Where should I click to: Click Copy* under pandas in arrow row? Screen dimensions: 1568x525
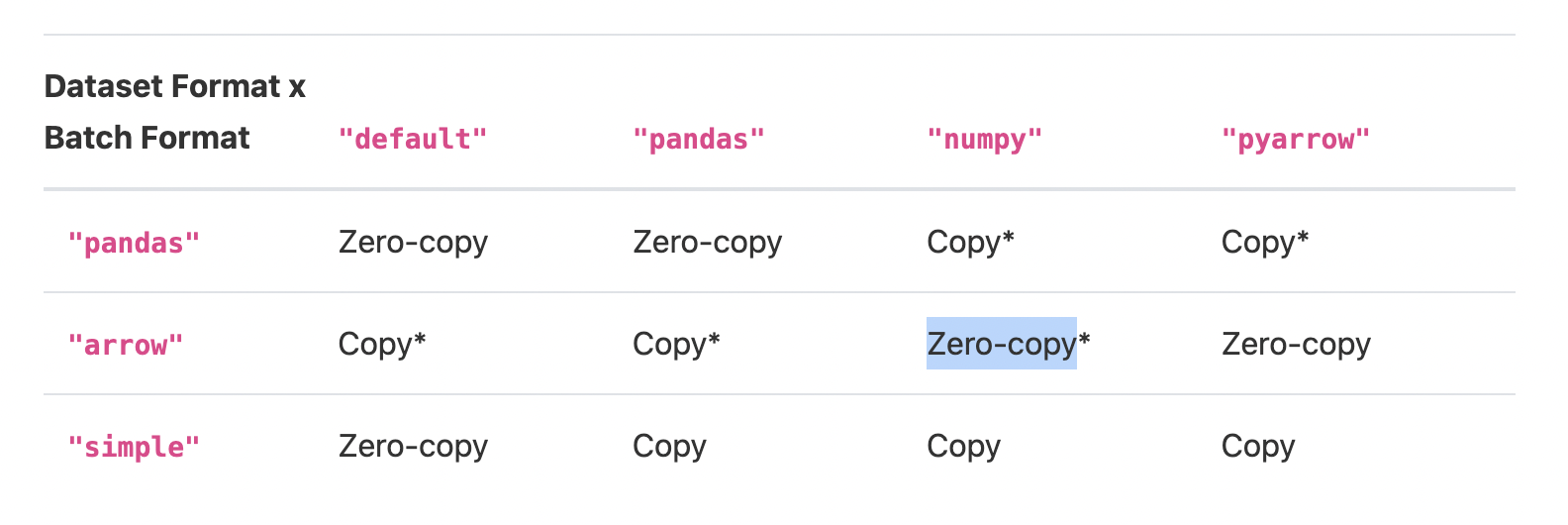(x=676, y=345)
